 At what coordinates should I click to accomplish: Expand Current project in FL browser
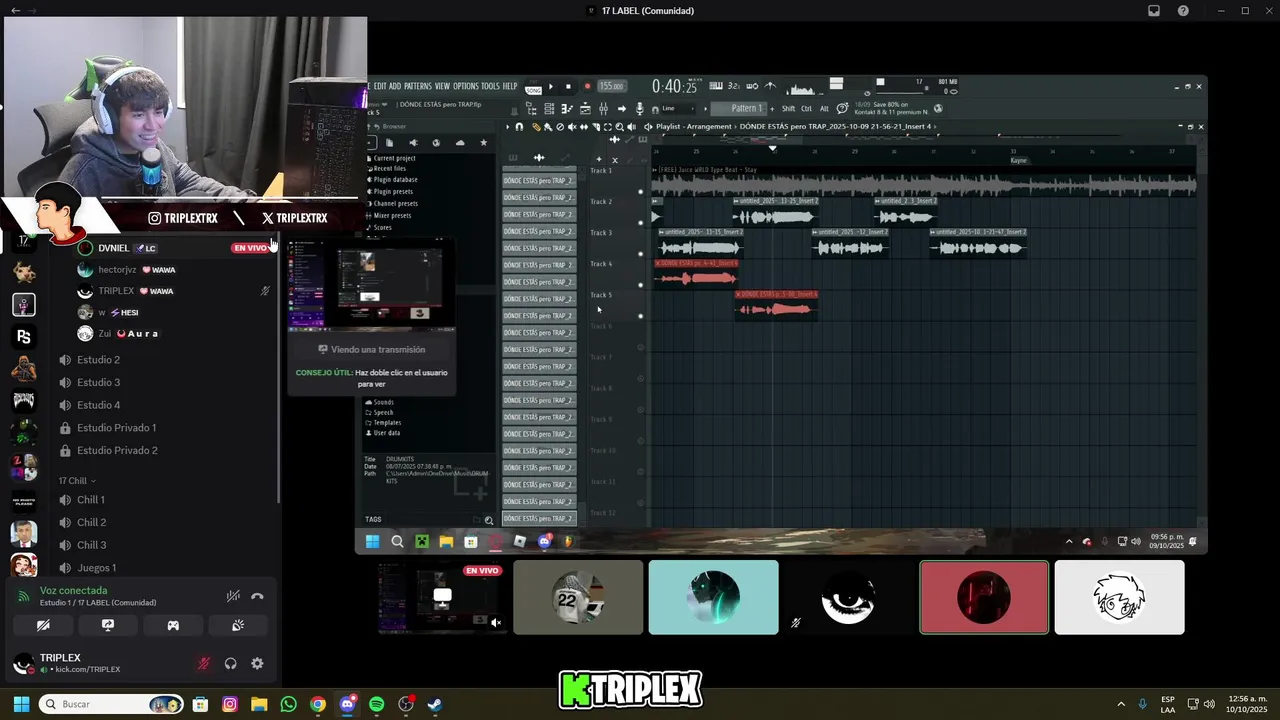(394, 158)
